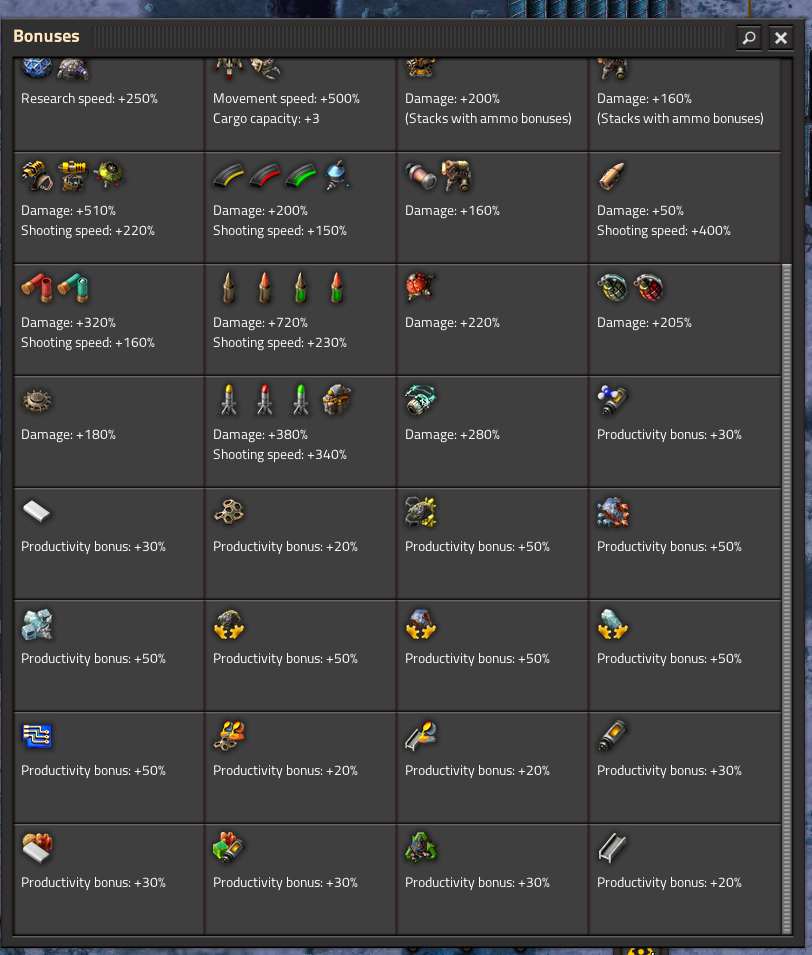Select the ice crystals productivity icon
Image resolution: width=812 pixels, height=955 pixels.
36,624
